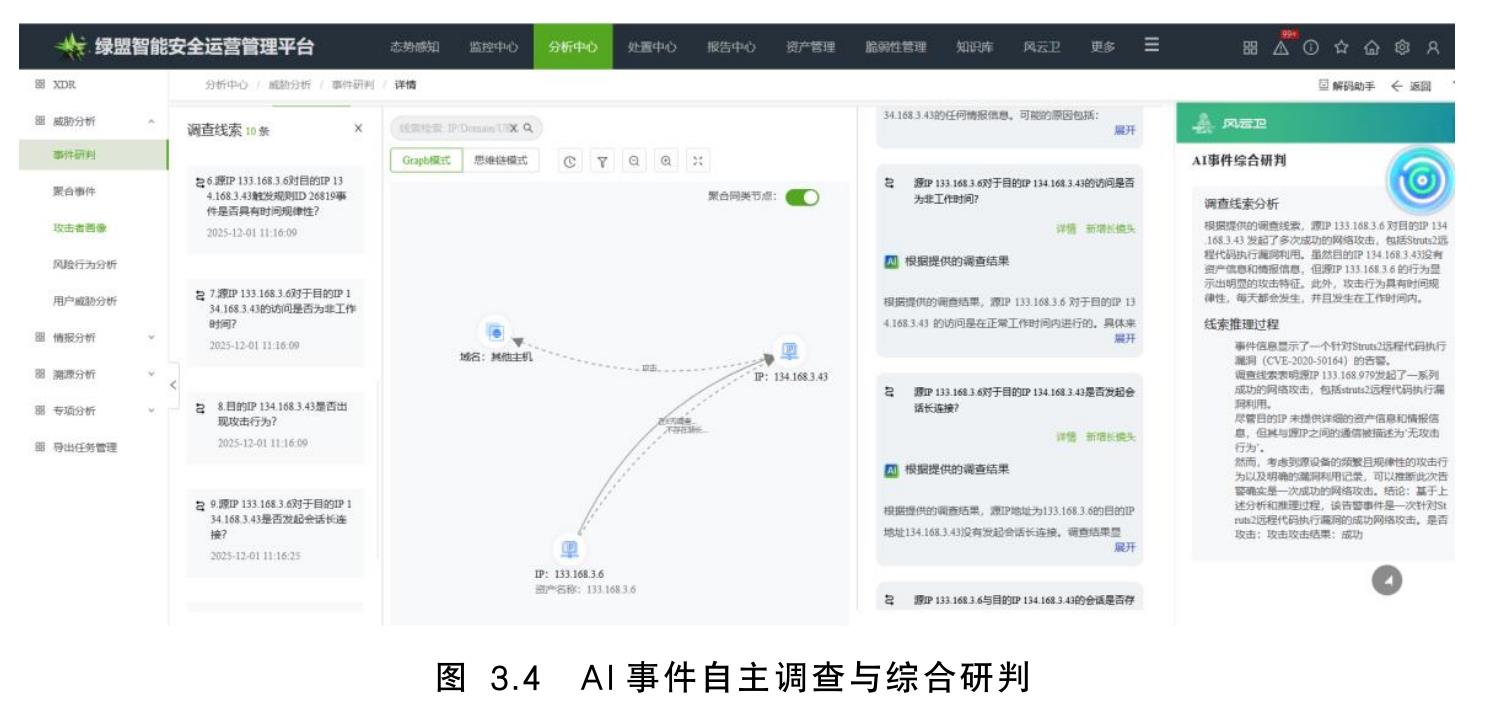Image resolution: width=1485 pixels, height=725 pixels.
Task: Open 资产管理 top menu
Action: [x=810, y=47]
